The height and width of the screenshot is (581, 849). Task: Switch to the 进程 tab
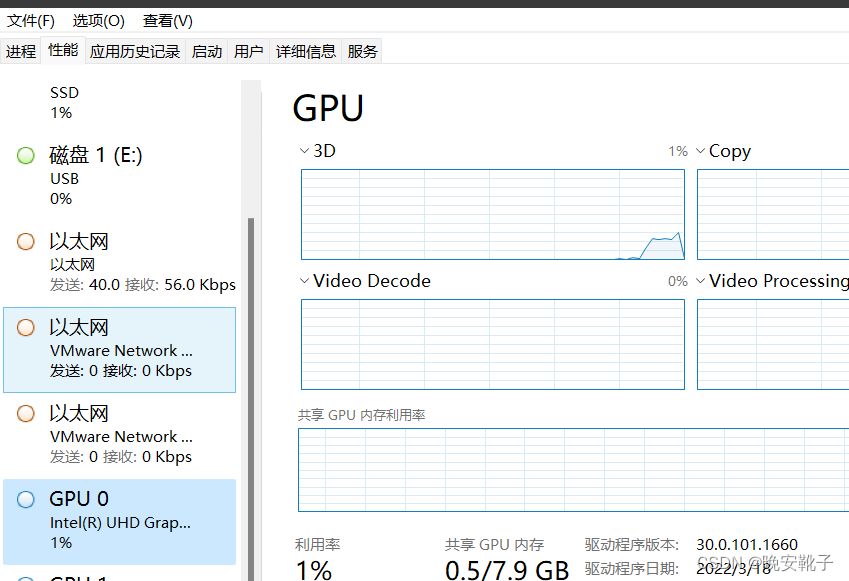[21, 50]
